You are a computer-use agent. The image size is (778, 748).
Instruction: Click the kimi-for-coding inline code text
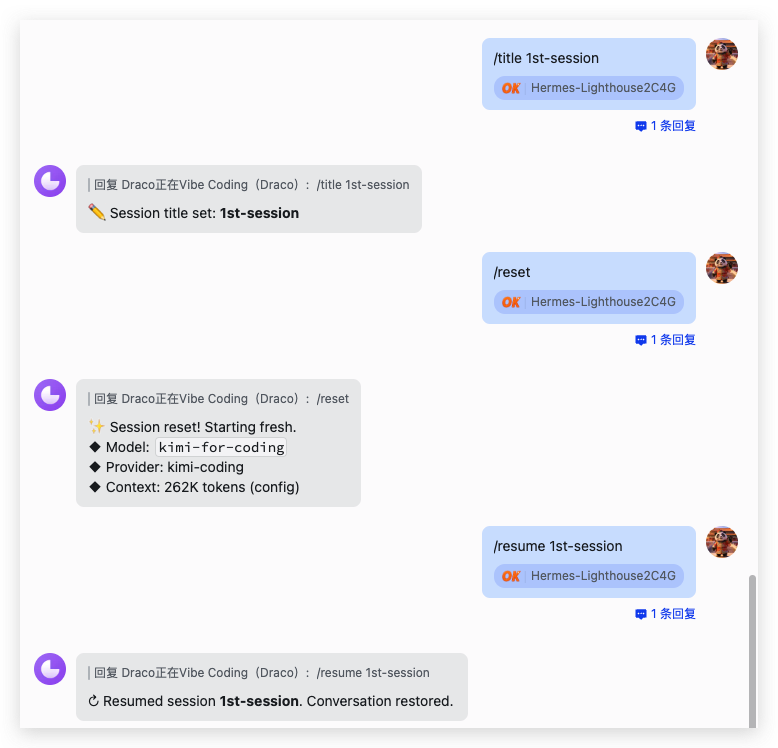tap(221, 447)
